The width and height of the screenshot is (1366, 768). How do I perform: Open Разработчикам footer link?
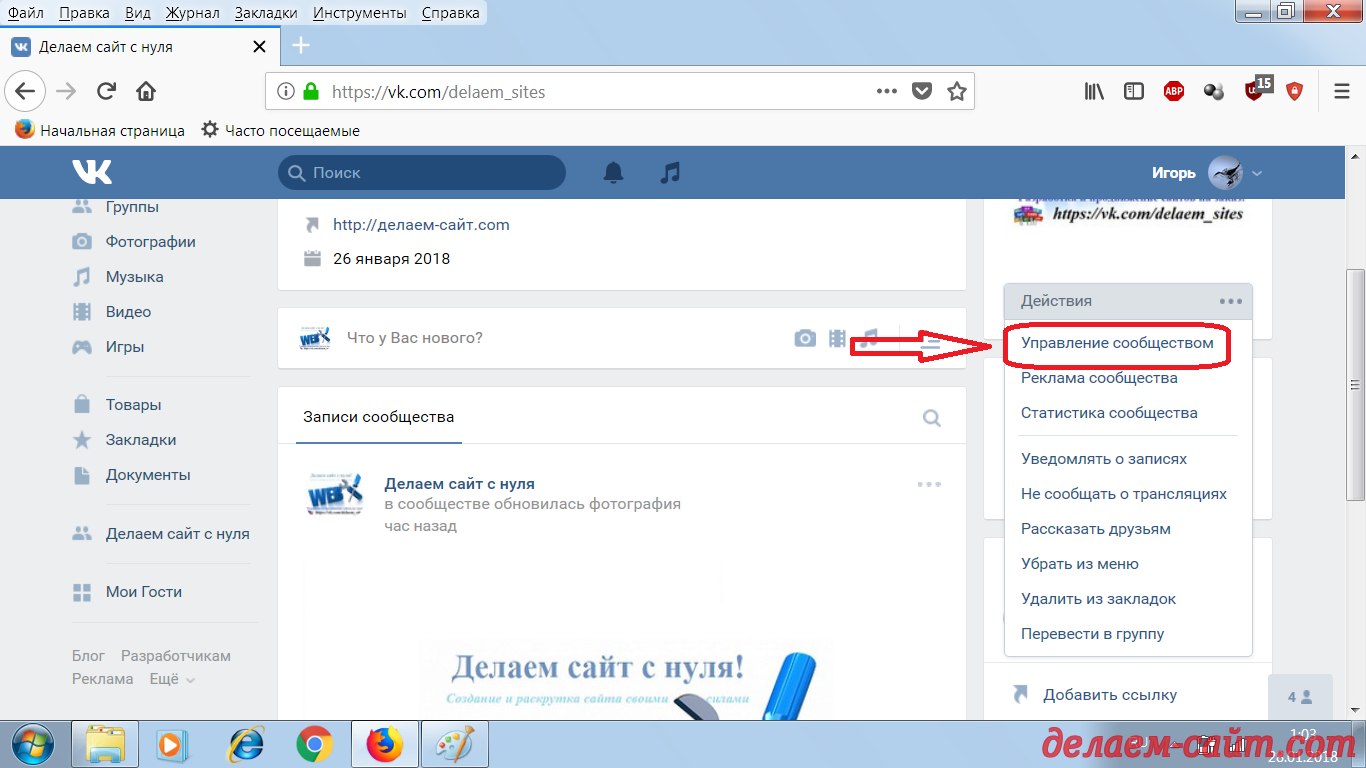pyautogui.click(x=176, y=656)
